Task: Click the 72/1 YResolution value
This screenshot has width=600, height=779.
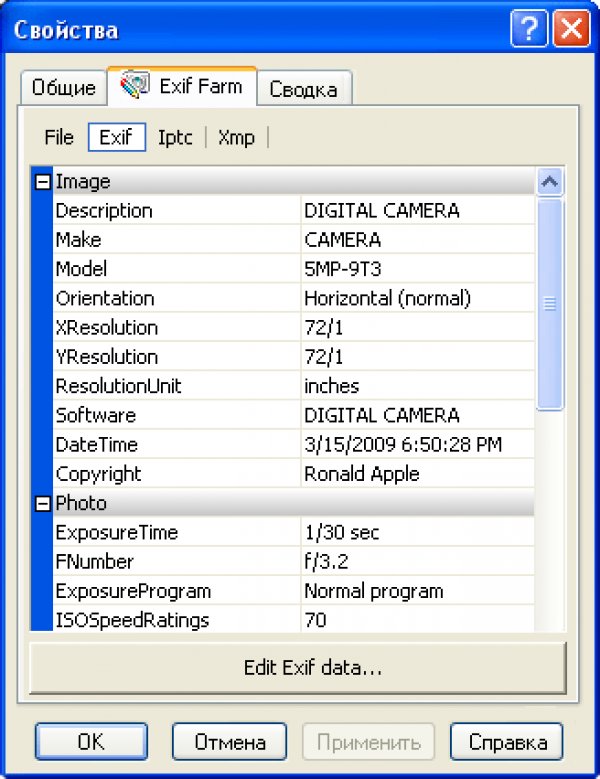Action: pos(324,357)
